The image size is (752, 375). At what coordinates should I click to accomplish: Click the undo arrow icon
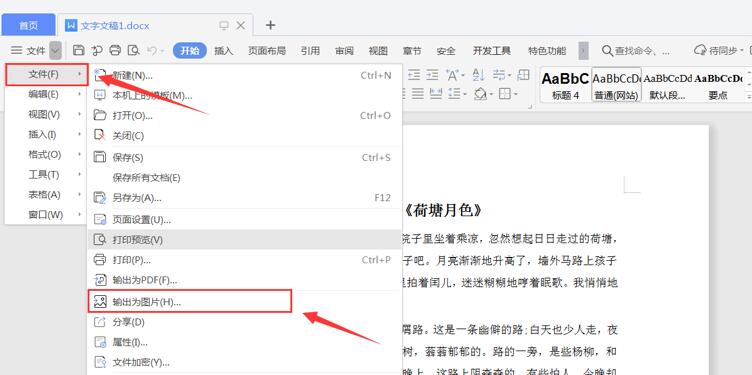[x=152, y=50]
